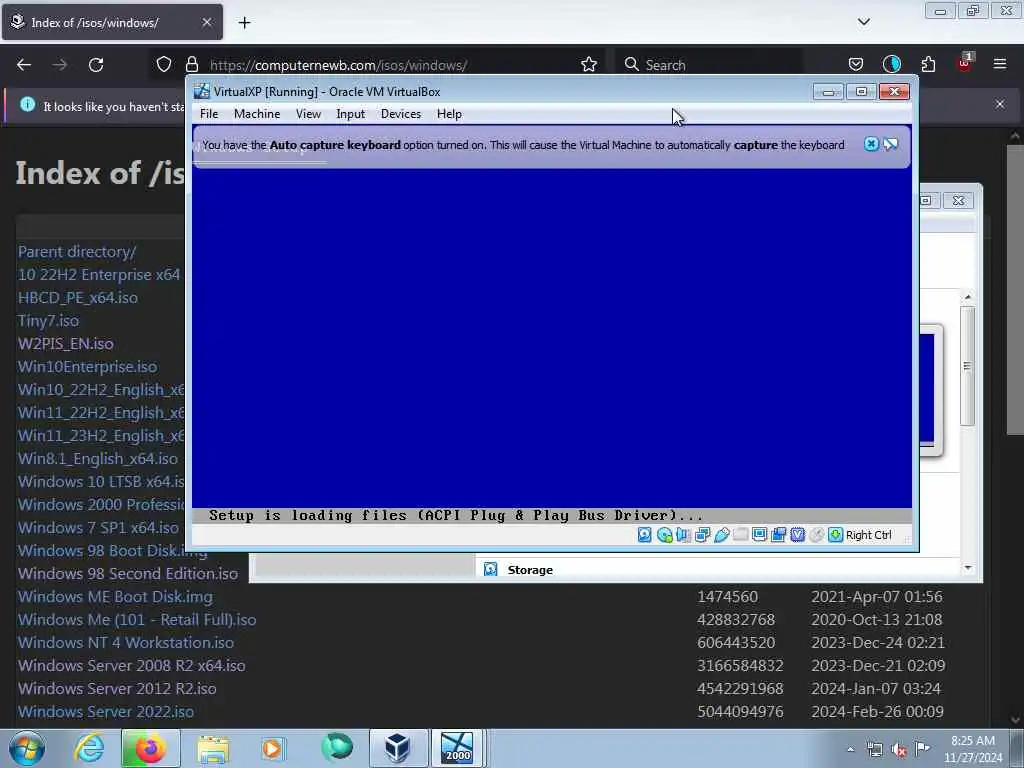Click Storage section header in VirtualBox Manager
This screenshot has height=768, width=1024.
coord(530,570)
